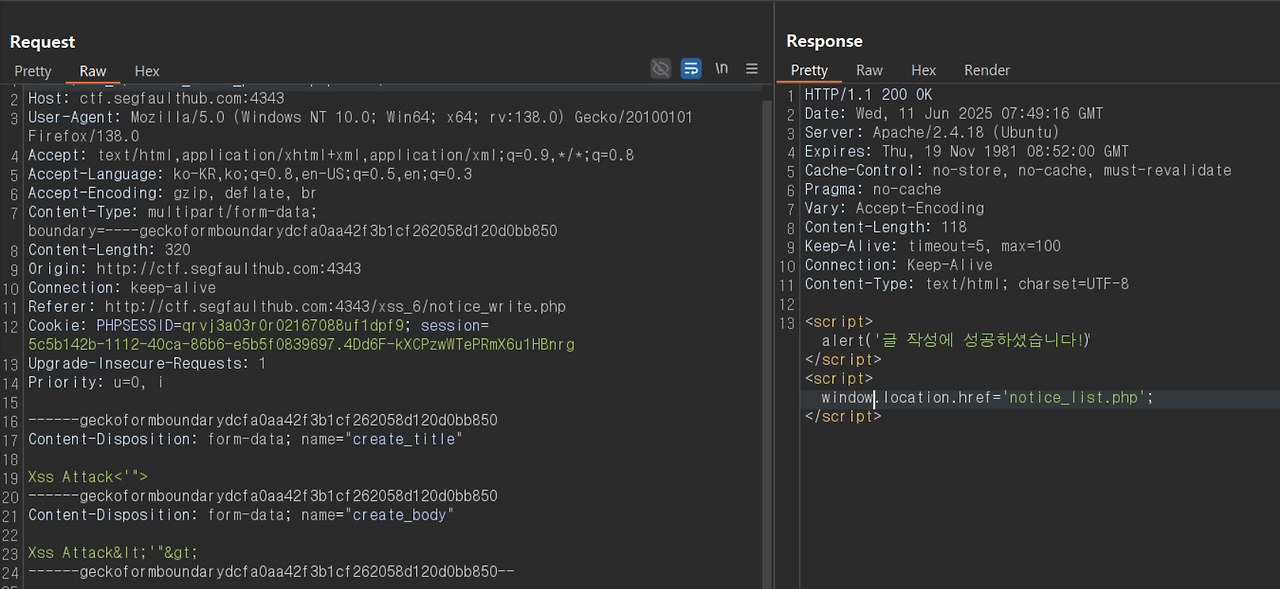1280x589 pixels.
Task: Open the Request panel hamburger menu
Action: (752, 68)
